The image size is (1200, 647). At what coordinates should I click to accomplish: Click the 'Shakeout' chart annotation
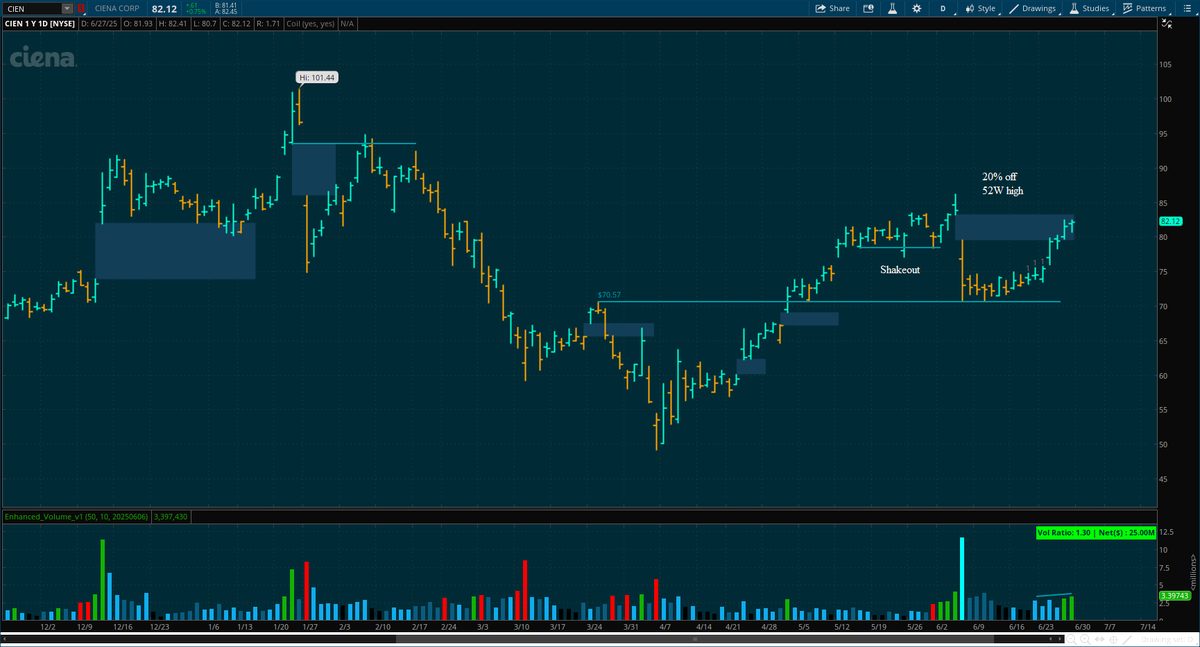(899, 270)
